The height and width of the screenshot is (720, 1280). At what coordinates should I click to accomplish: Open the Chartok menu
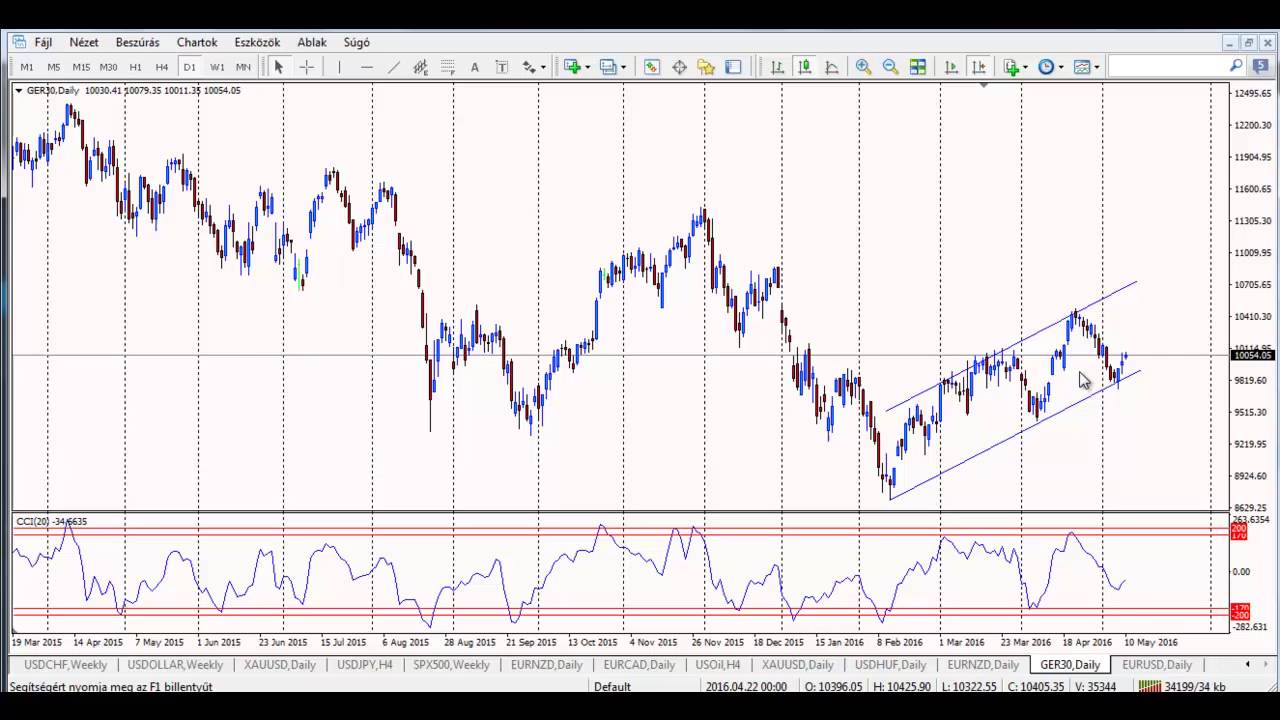pos(197,42)
